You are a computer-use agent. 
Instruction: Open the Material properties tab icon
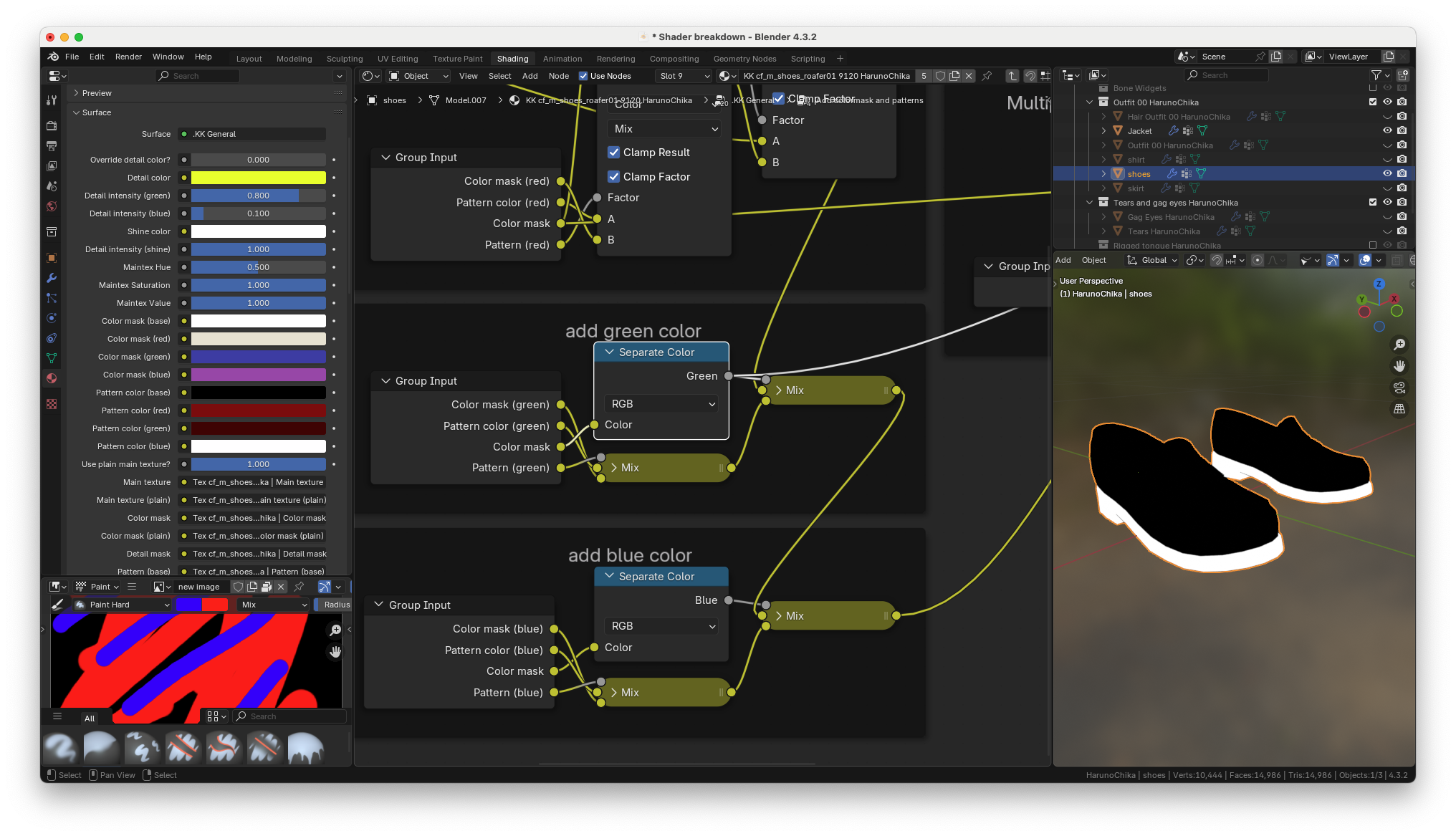point(52,378)
